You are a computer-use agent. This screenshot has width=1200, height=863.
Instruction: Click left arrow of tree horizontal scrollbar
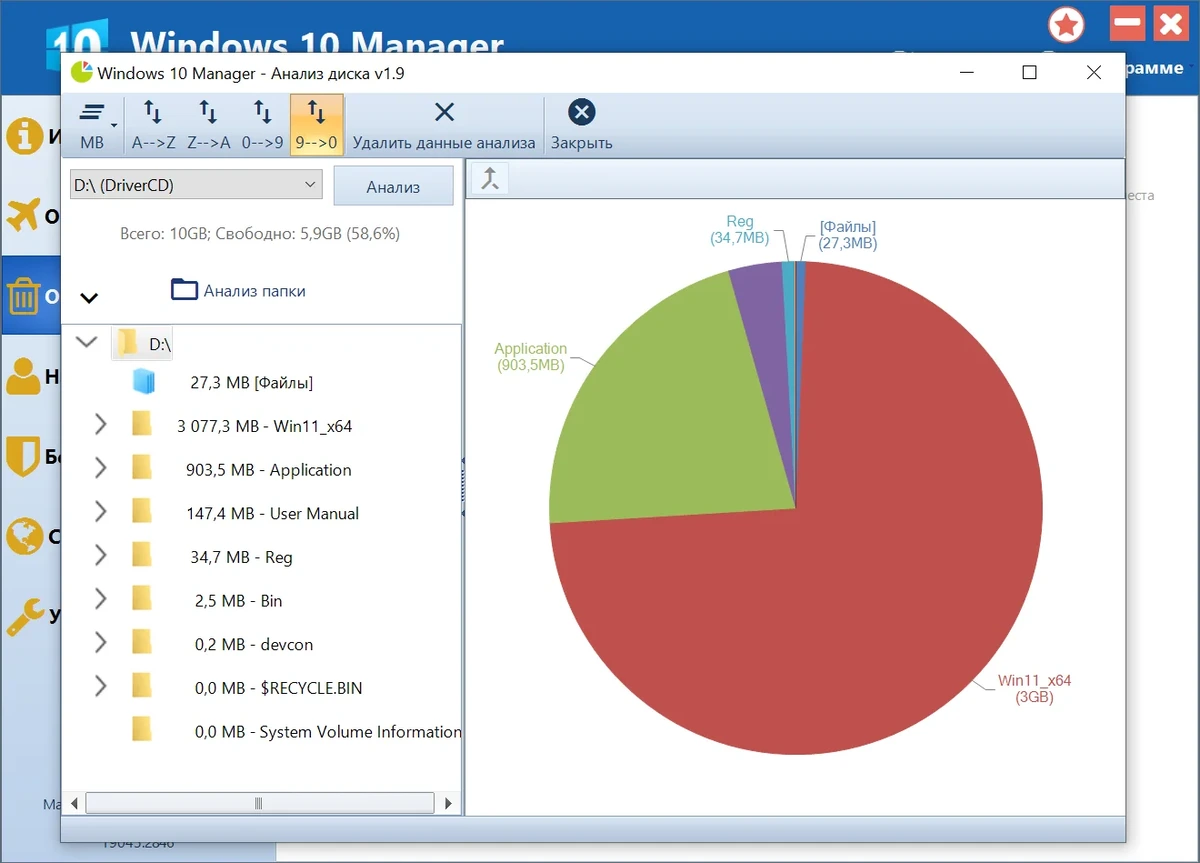pyautogui.click(x=74, y=803)
